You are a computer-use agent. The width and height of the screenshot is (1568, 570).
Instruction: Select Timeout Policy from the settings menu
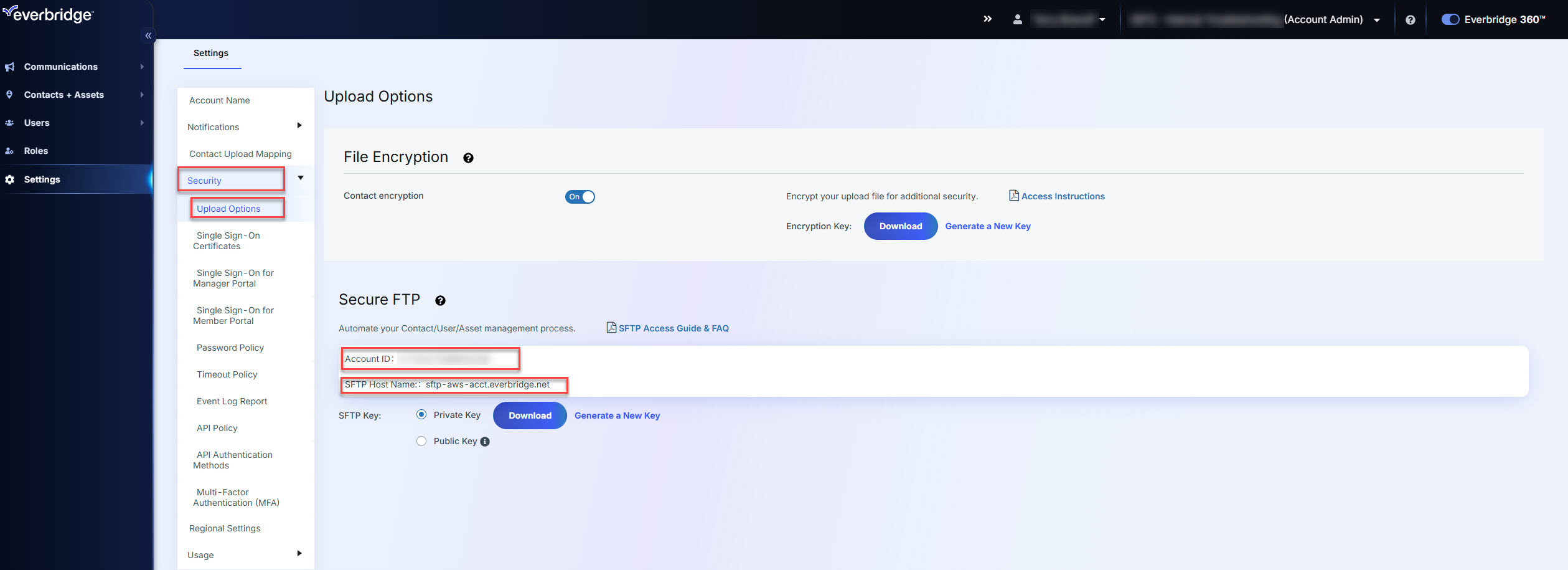click(x=227, y=374)
